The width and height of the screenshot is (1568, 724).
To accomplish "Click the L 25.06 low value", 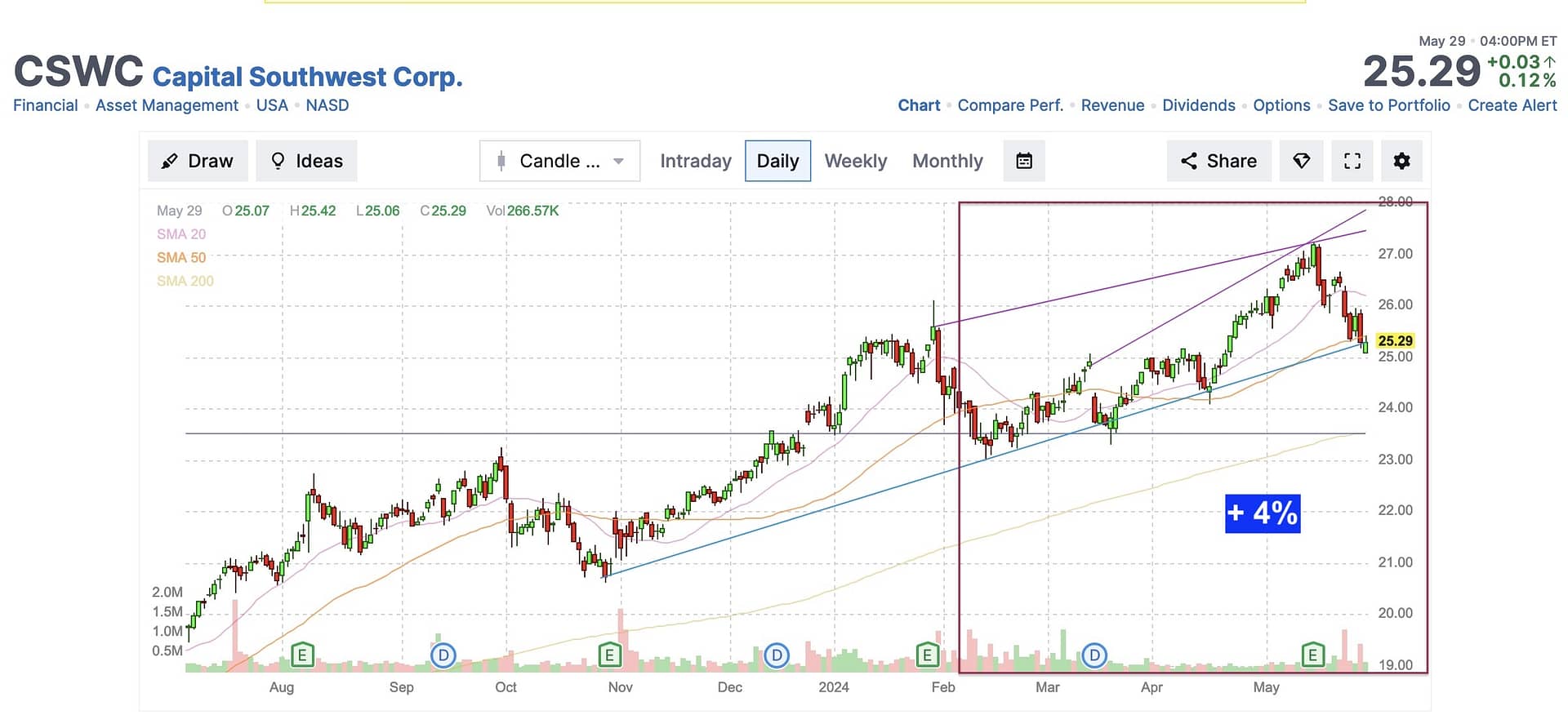I will [x=378, y=211].
